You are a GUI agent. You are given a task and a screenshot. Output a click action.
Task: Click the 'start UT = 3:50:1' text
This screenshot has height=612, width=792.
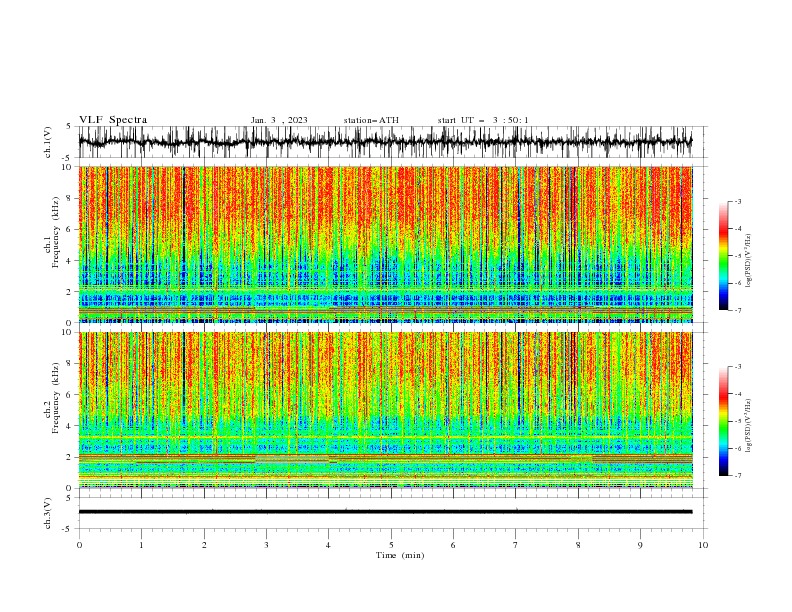tap(483, 120)
